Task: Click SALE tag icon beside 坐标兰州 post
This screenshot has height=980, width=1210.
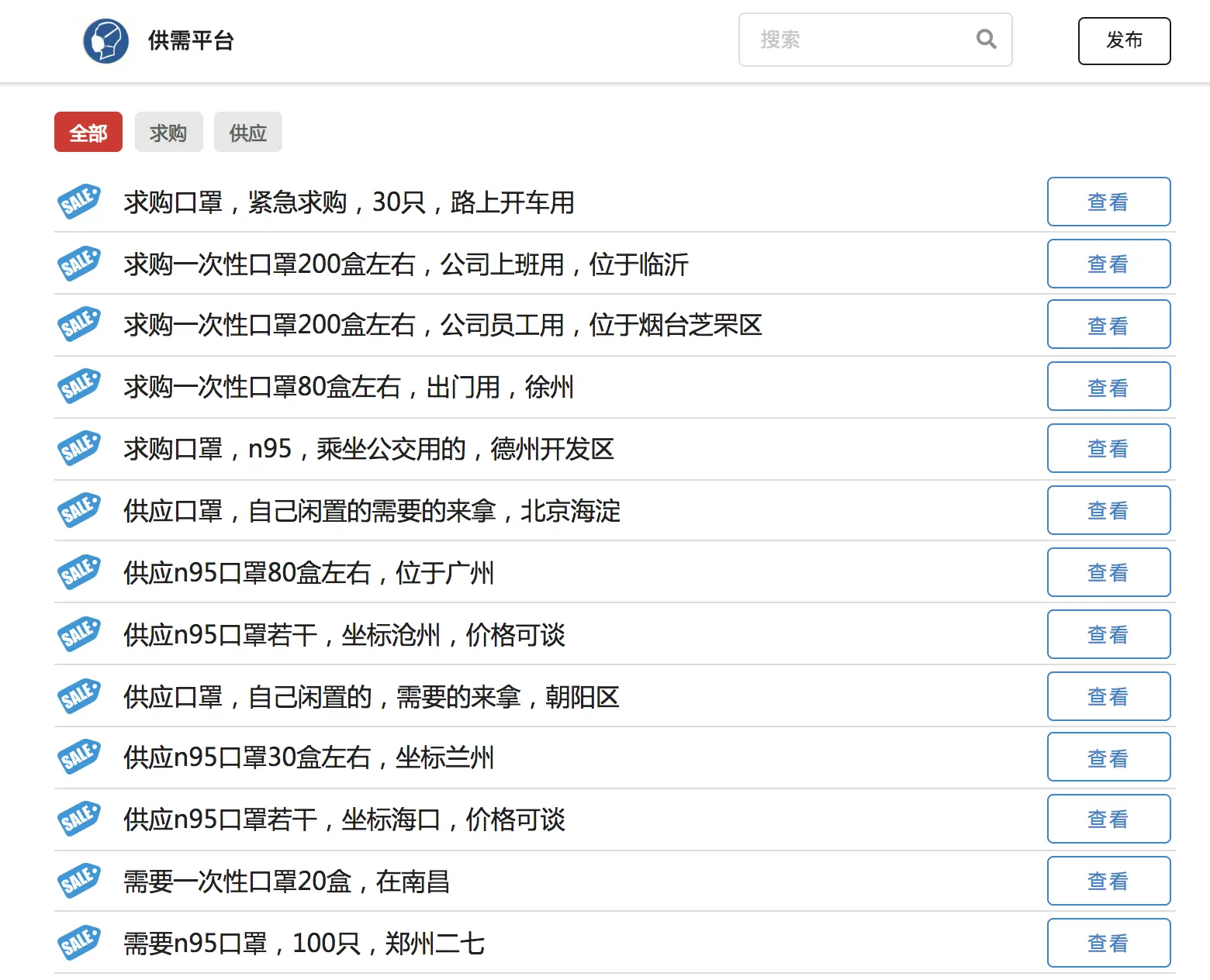Action: click(79, 757)
